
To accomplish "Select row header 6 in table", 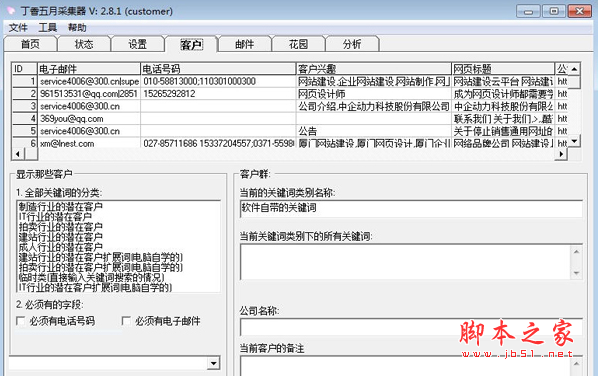I will (x=24, y=143).
